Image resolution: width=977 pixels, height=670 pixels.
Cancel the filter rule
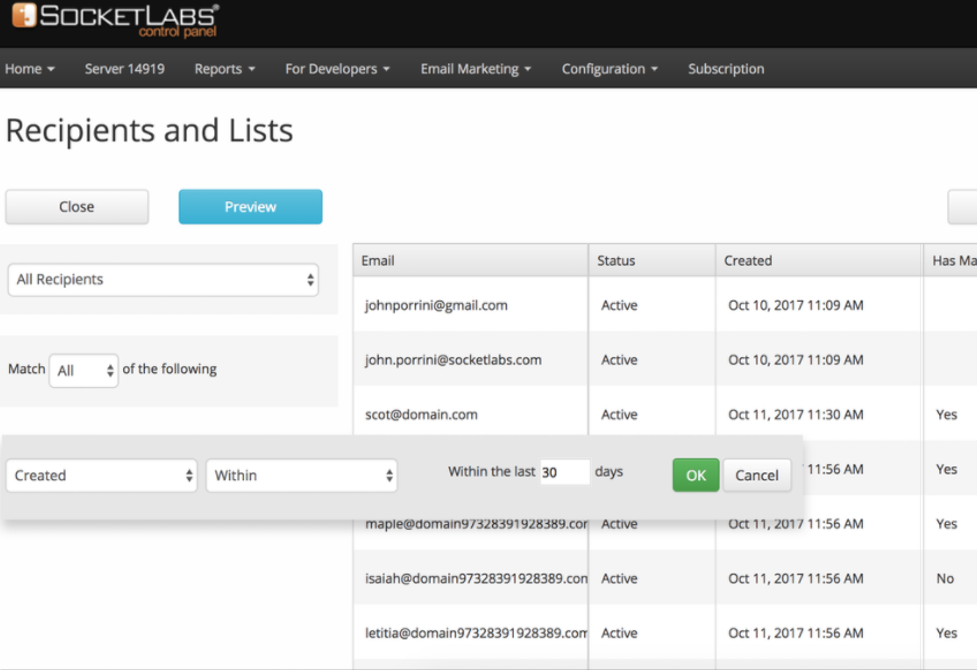coord(756,475)
